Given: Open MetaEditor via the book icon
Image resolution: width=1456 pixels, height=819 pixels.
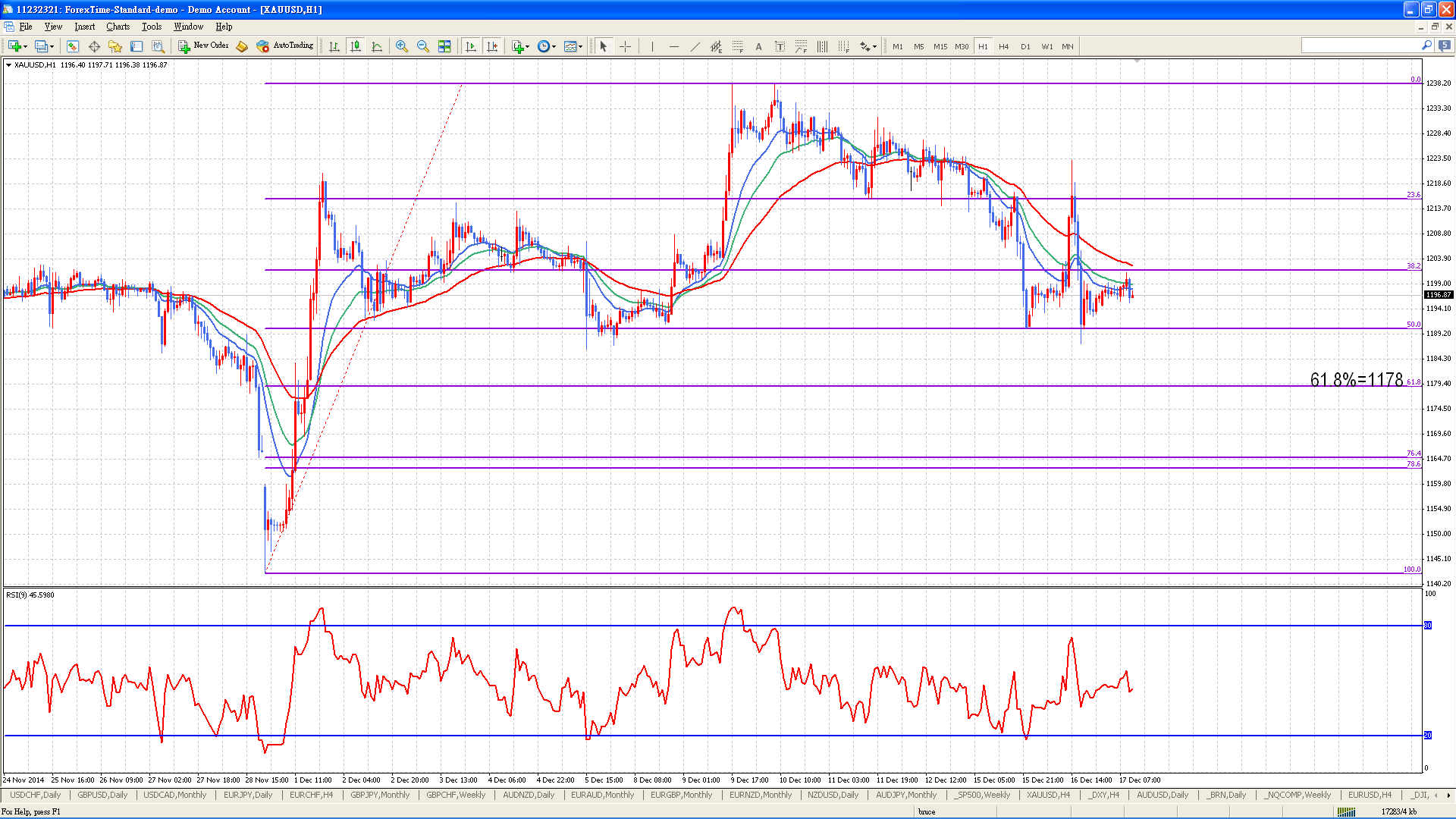Looking at the screenshot, I should point(242,46).
